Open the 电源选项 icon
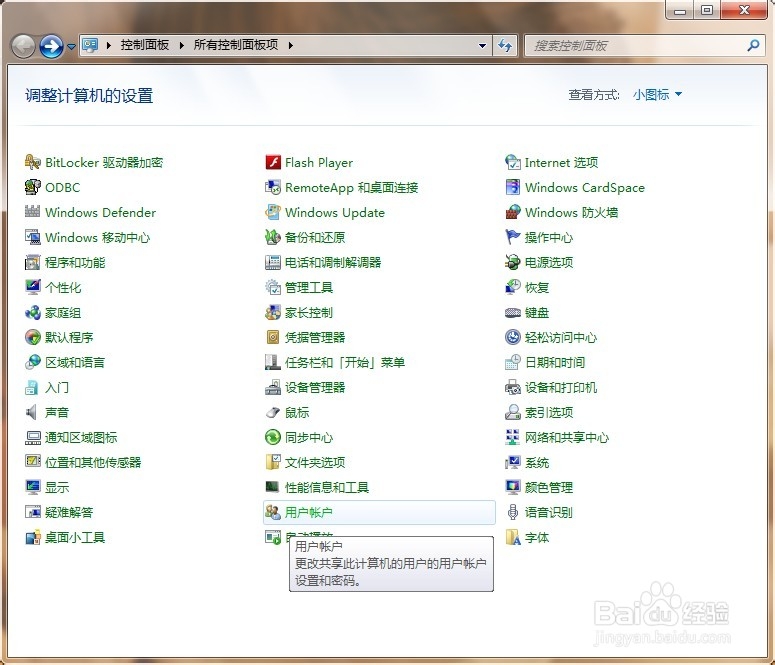Screen dimensions: 775x665 [x=513, y=262]
